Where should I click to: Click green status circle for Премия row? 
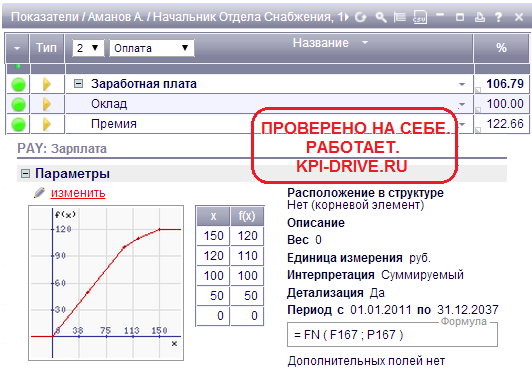point(18,124)
